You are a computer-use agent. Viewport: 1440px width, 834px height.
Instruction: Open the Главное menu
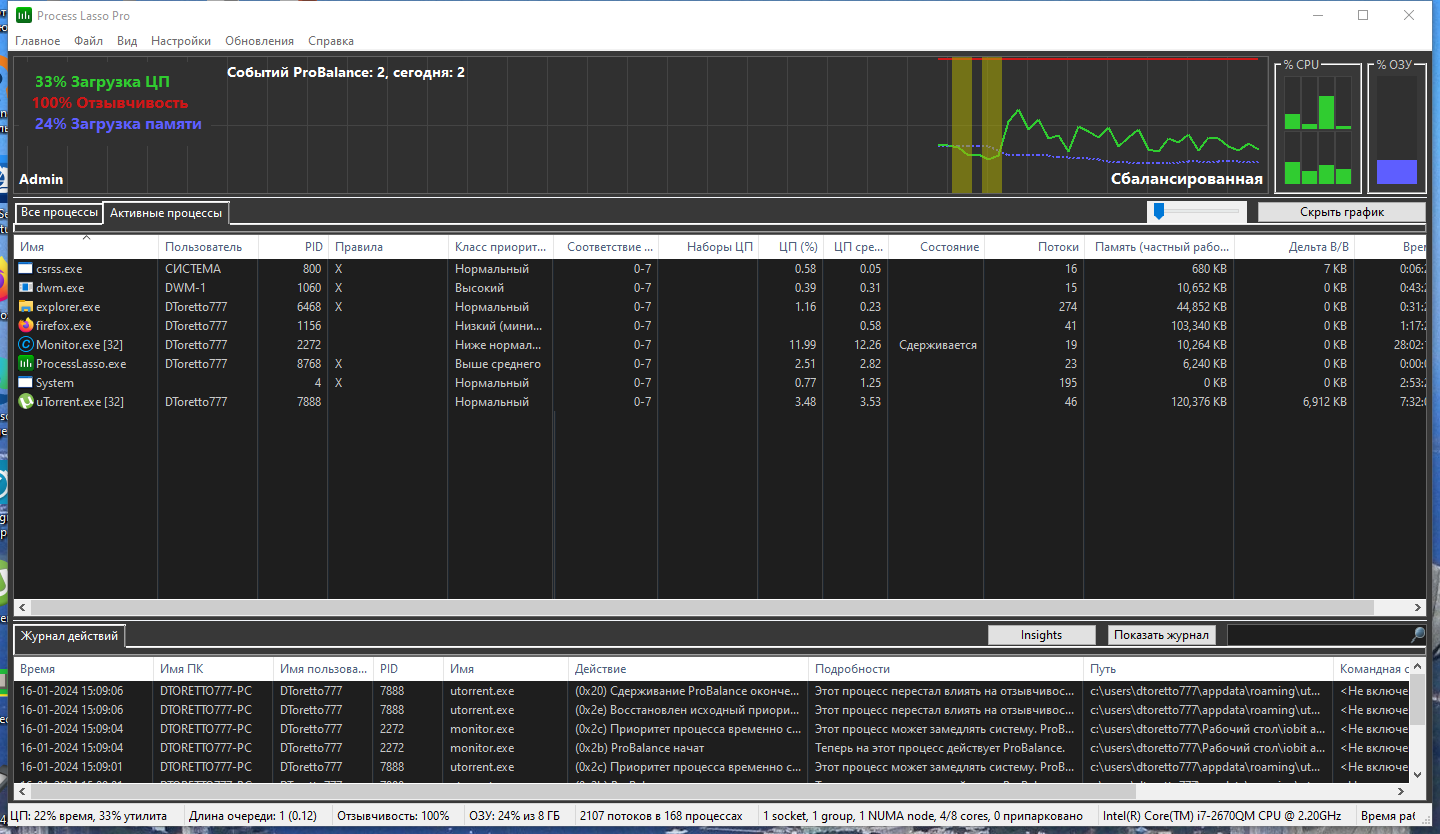tap(37, 41)
